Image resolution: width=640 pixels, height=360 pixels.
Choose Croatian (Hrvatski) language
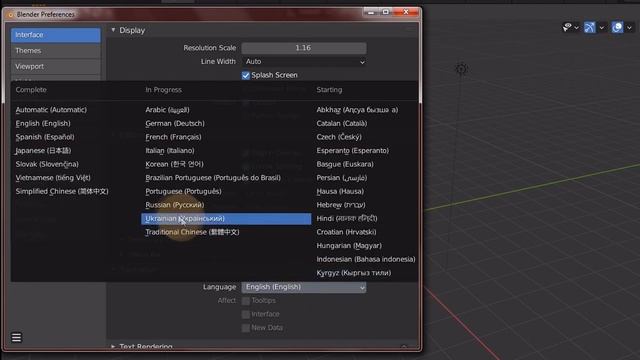coord(347,232)
